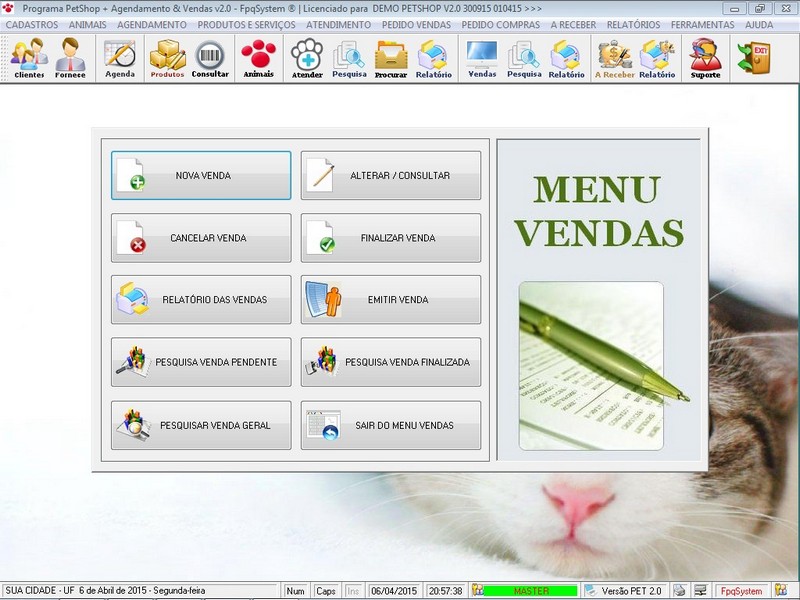Restore down the PetShop window

click(x=760, y=9)
